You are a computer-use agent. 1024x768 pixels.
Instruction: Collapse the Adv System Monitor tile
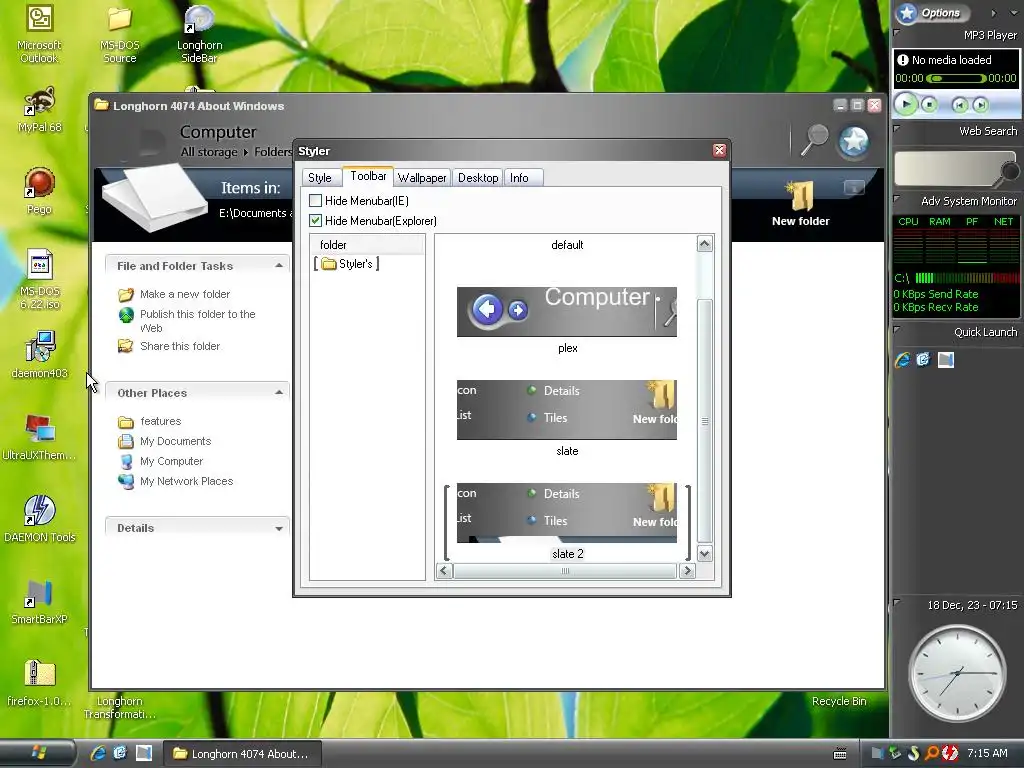point(897,199)
